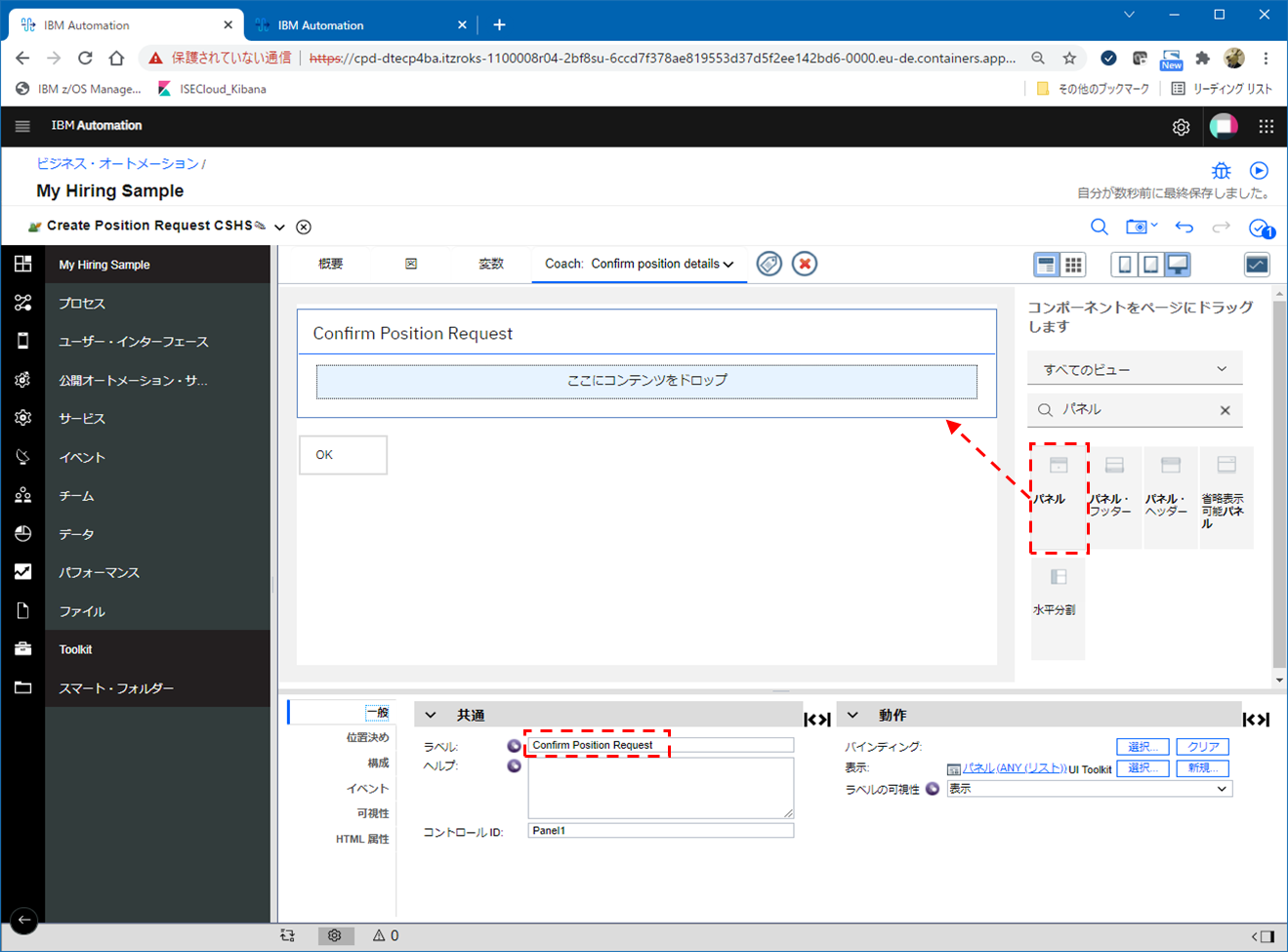
Task: Open the Coach: Confirm position details dropdown
Action: [x=640, y=264]
